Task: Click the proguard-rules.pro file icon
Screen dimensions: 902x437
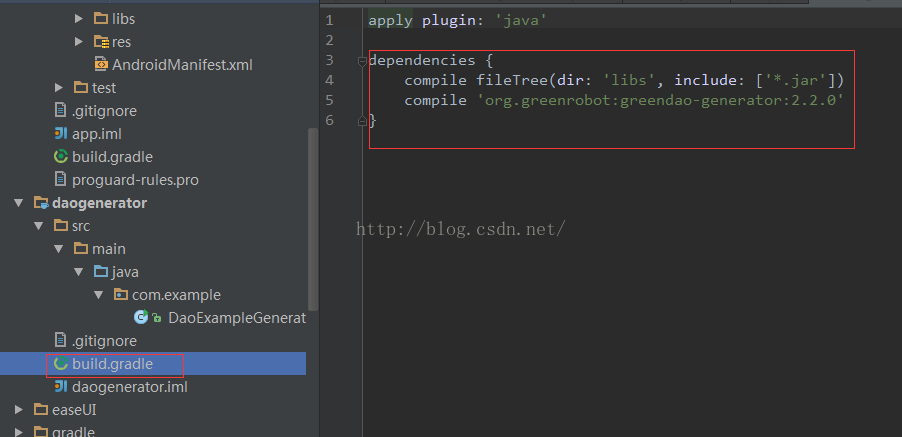Action: point(60,179)
